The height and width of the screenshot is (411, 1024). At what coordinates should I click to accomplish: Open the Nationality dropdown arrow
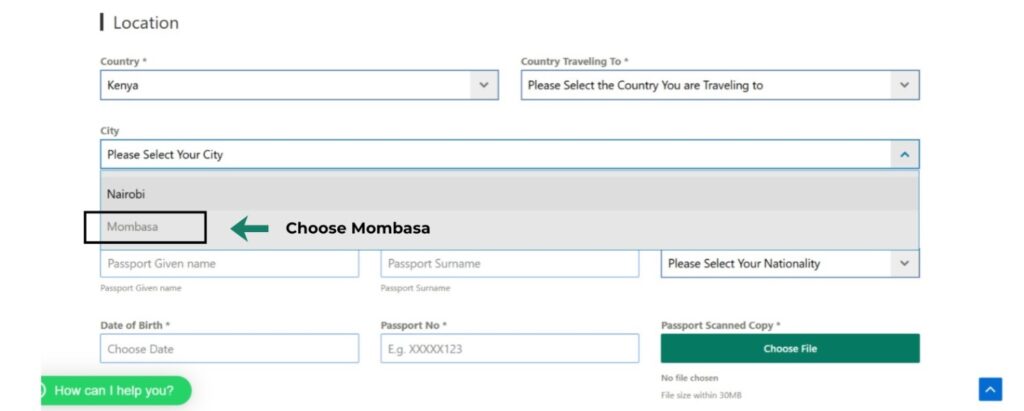904,263
